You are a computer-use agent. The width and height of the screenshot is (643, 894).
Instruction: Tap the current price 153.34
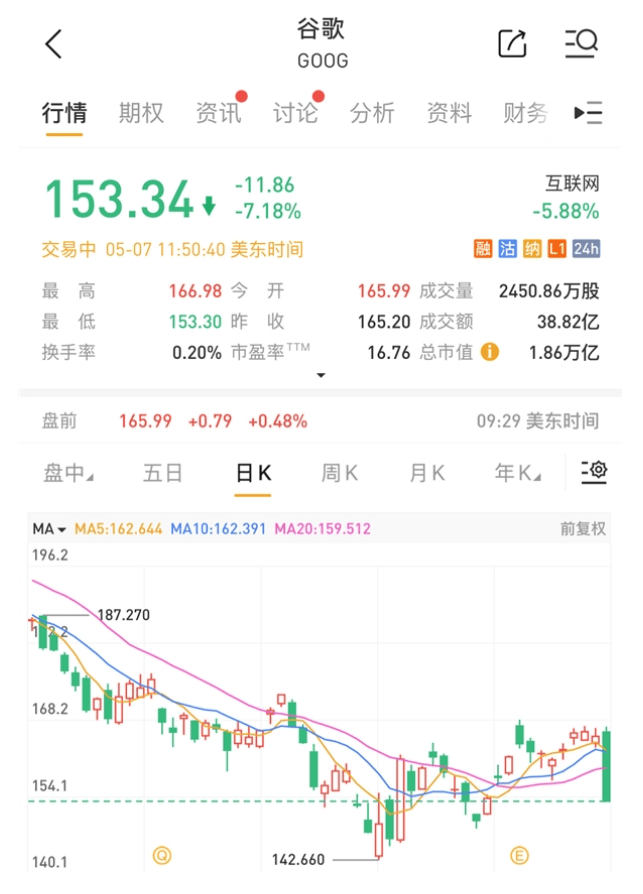[x=119, y=199]
